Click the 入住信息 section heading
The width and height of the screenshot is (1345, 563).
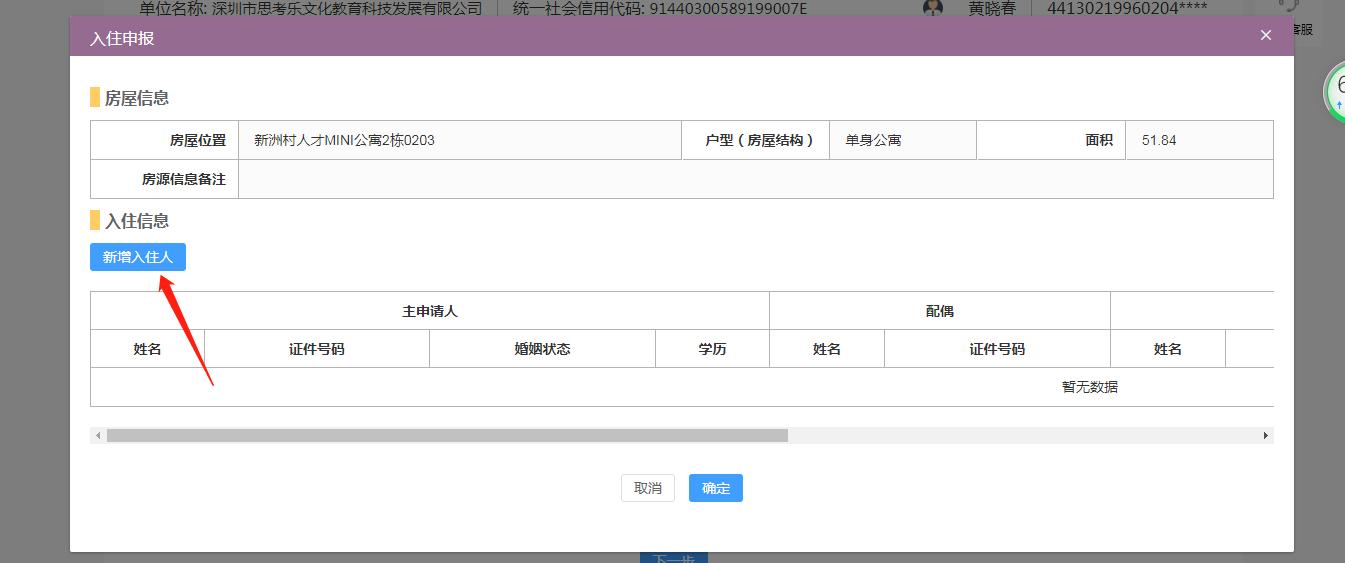click(137, 221)
